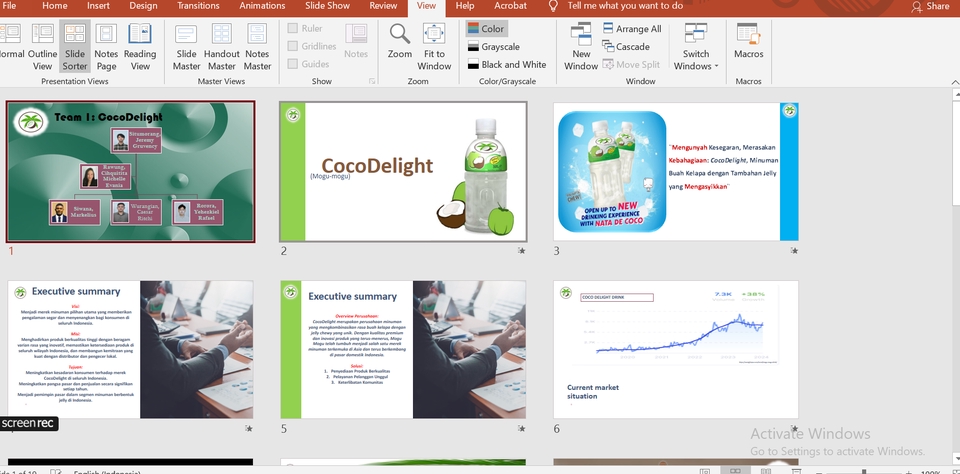Open Notes Page view
The image size is (960, 474).
point(106,47)
